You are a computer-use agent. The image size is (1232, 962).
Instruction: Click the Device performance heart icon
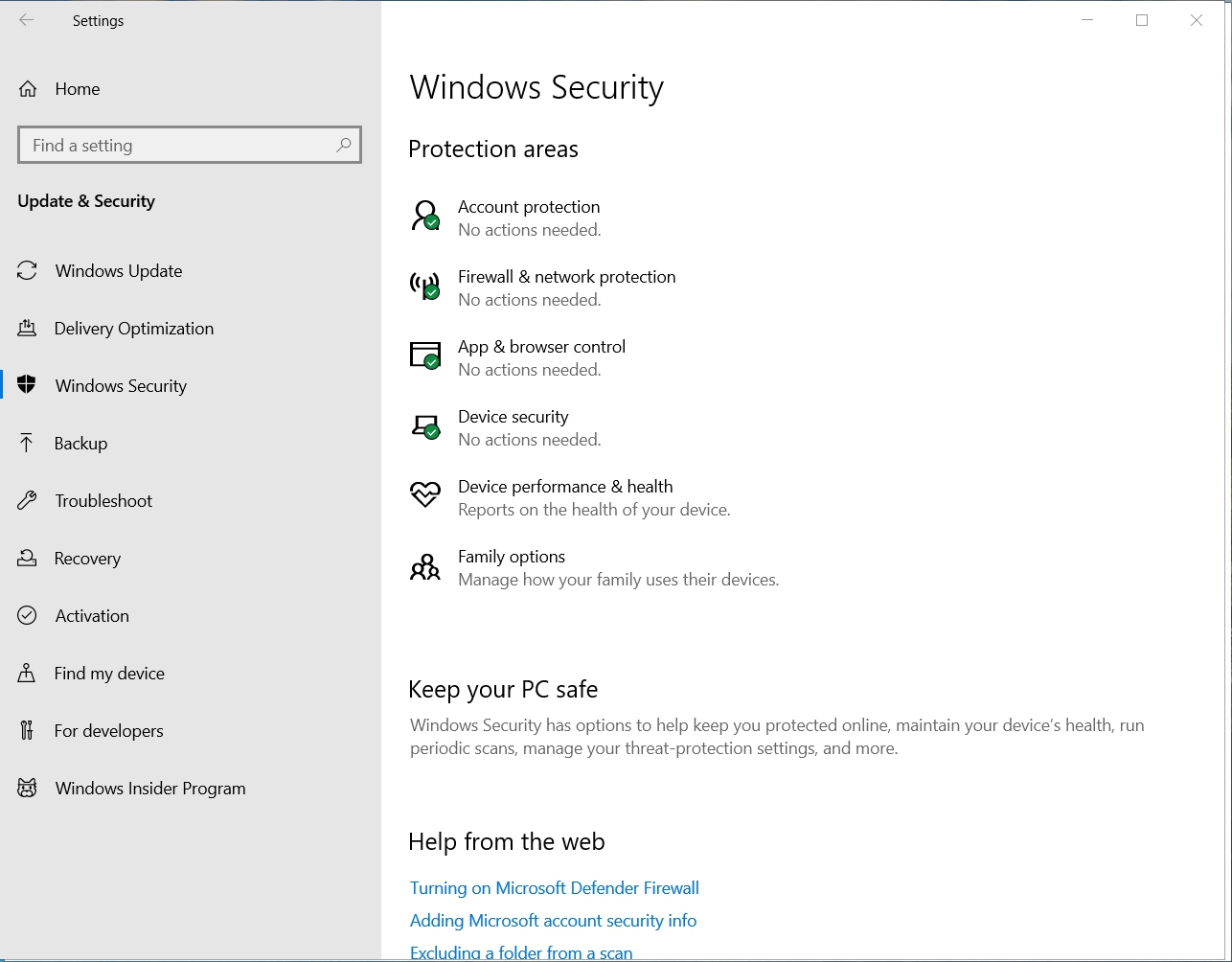tap(425, 495)
